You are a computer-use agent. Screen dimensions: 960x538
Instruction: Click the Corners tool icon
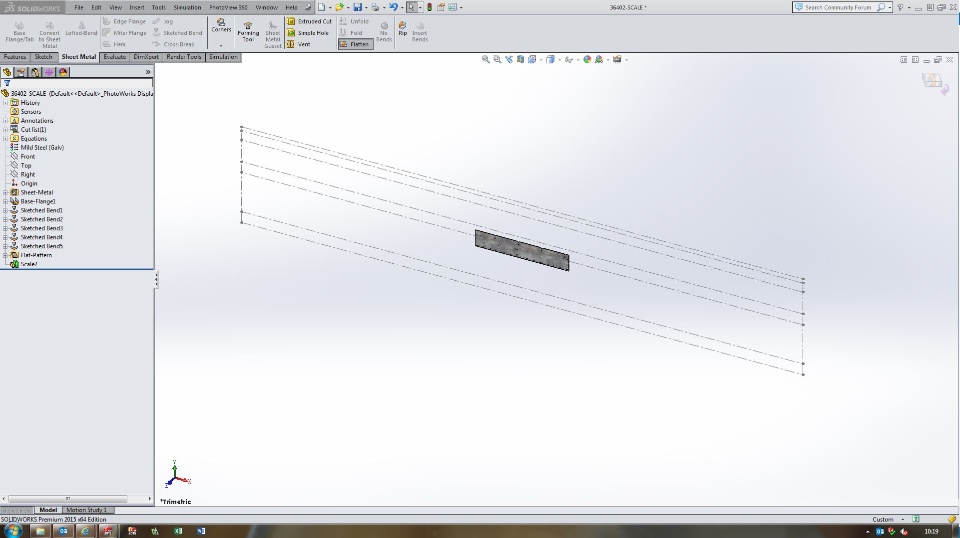221,26
